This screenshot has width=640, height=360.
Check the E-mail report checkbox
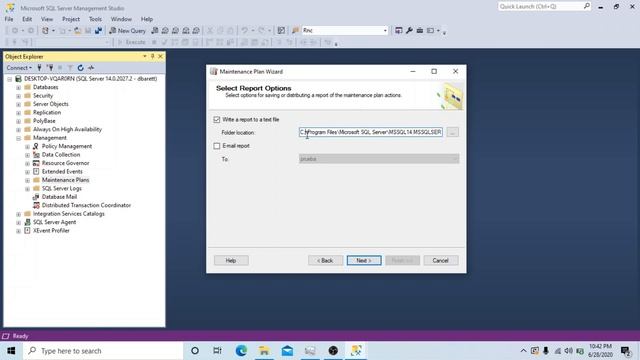(217, 146)
